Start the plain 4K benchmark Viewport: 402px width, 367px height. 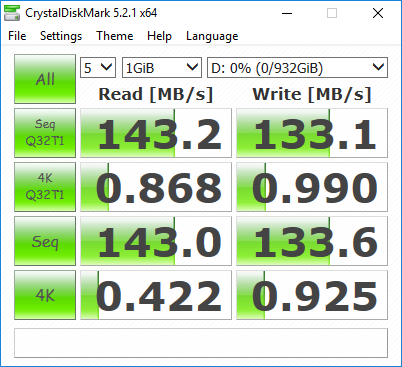coord(45,295)
